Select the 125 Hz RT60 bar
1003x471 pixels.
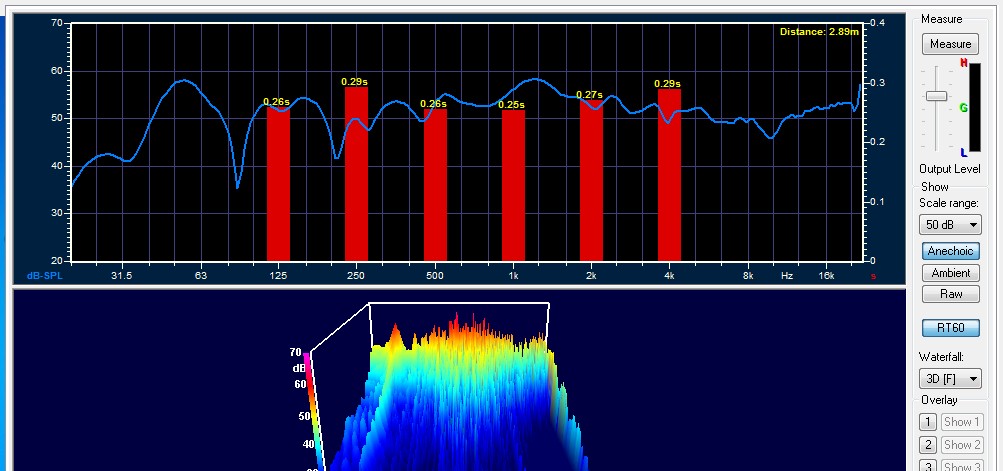click(278, 185)
